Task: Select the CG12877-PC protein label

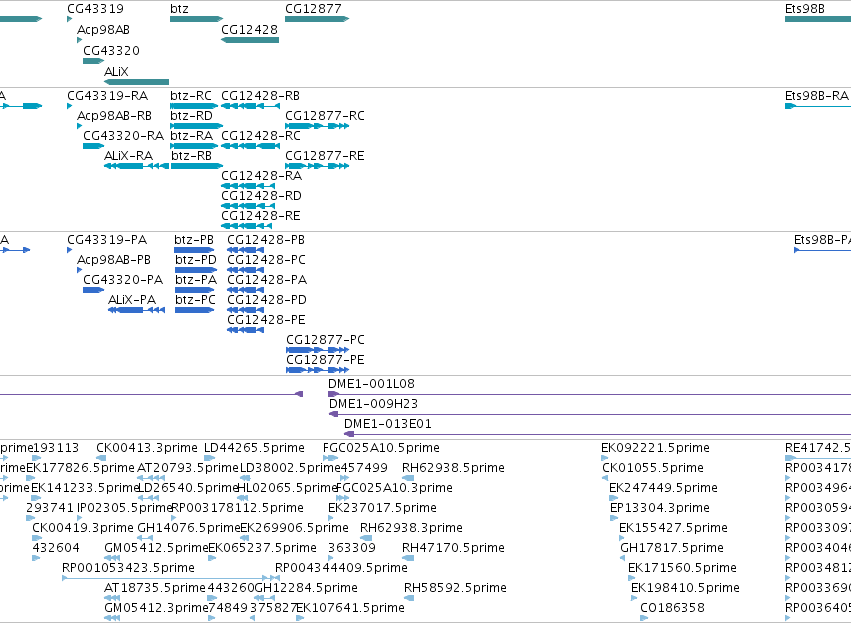Action: [326, 340]
